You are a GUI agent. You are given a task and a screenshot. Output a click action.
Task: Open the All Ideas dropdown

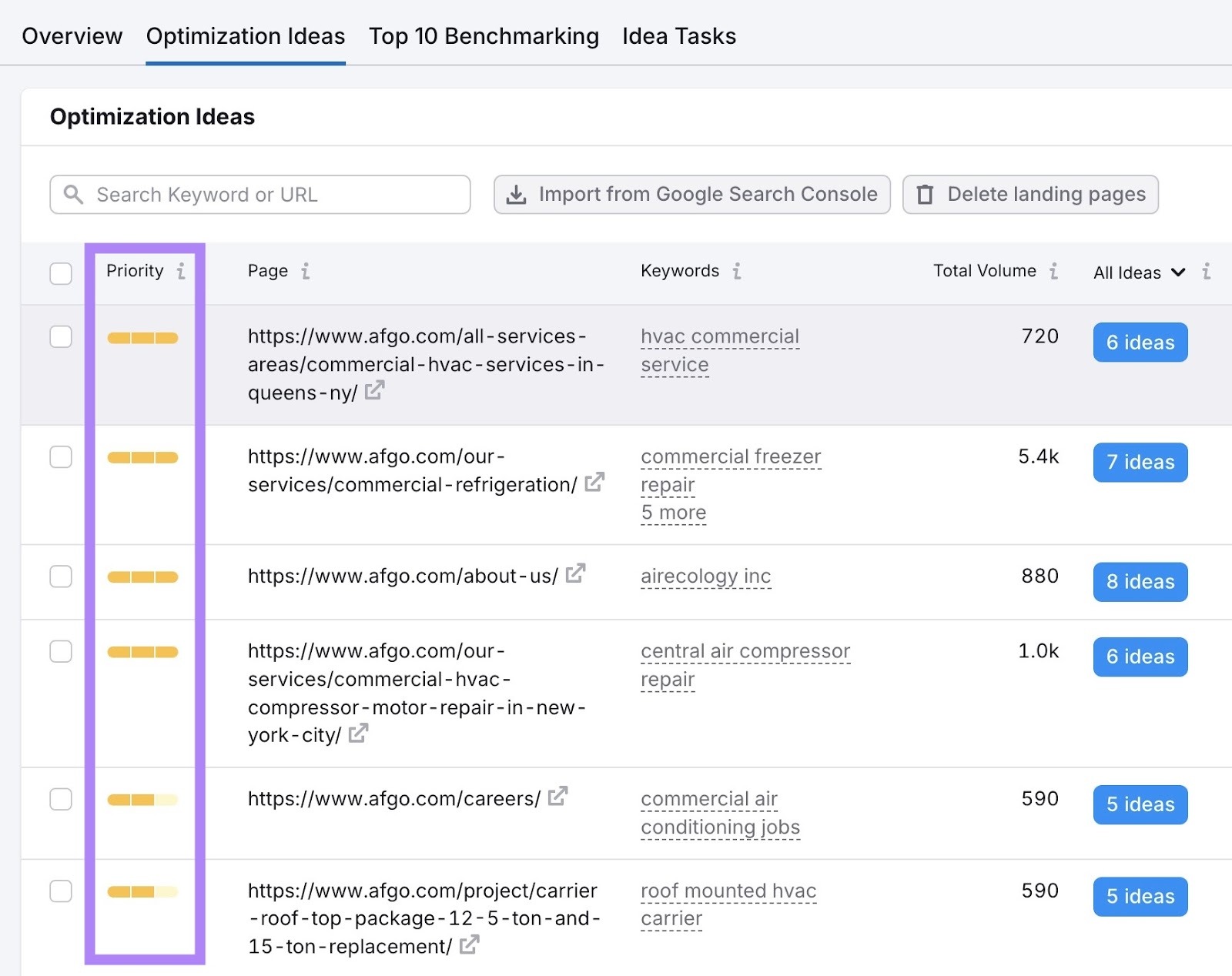point(1138,272)
